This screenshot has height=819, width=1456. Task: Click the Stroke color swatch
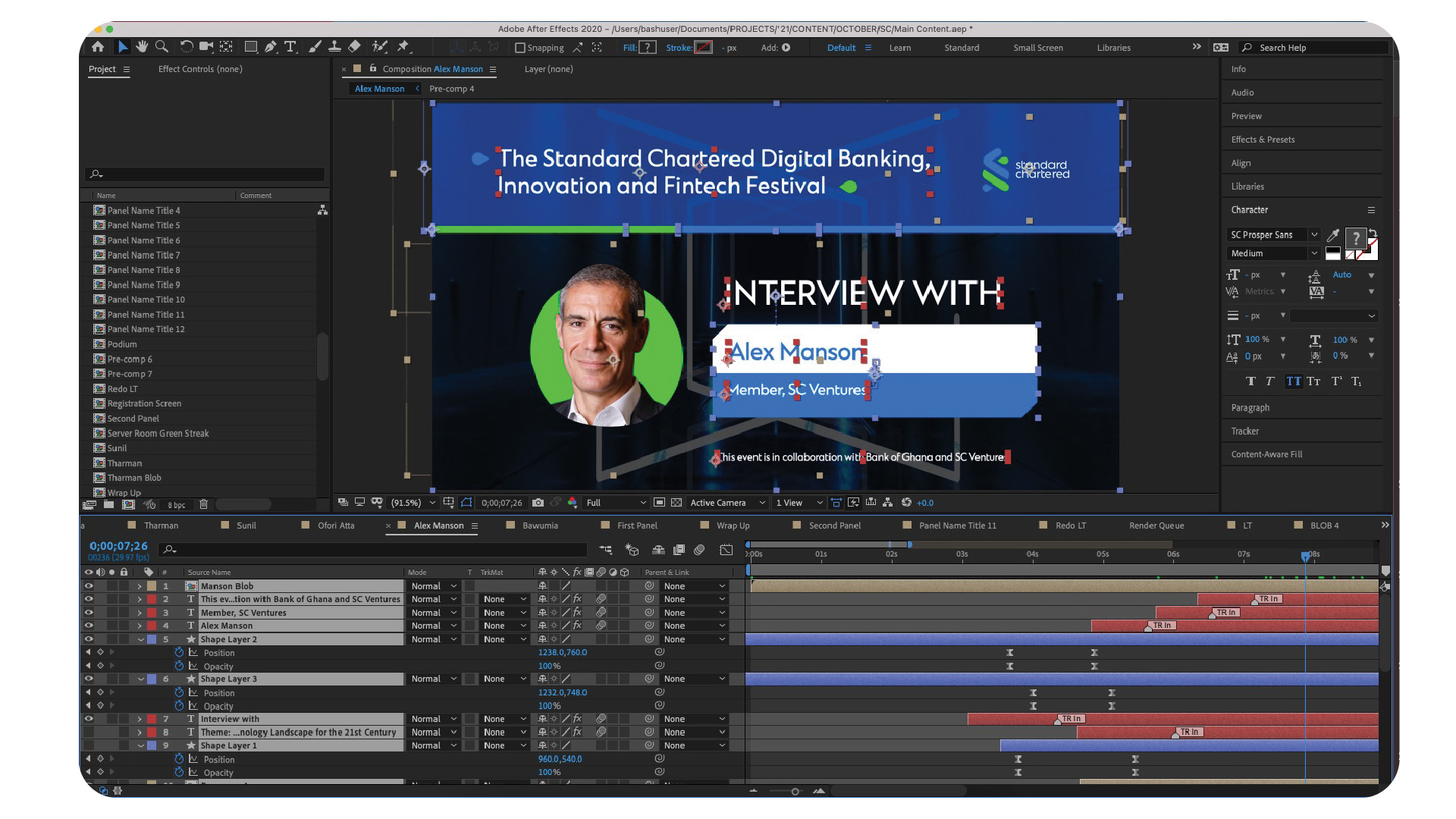click(x=704, y=48)
